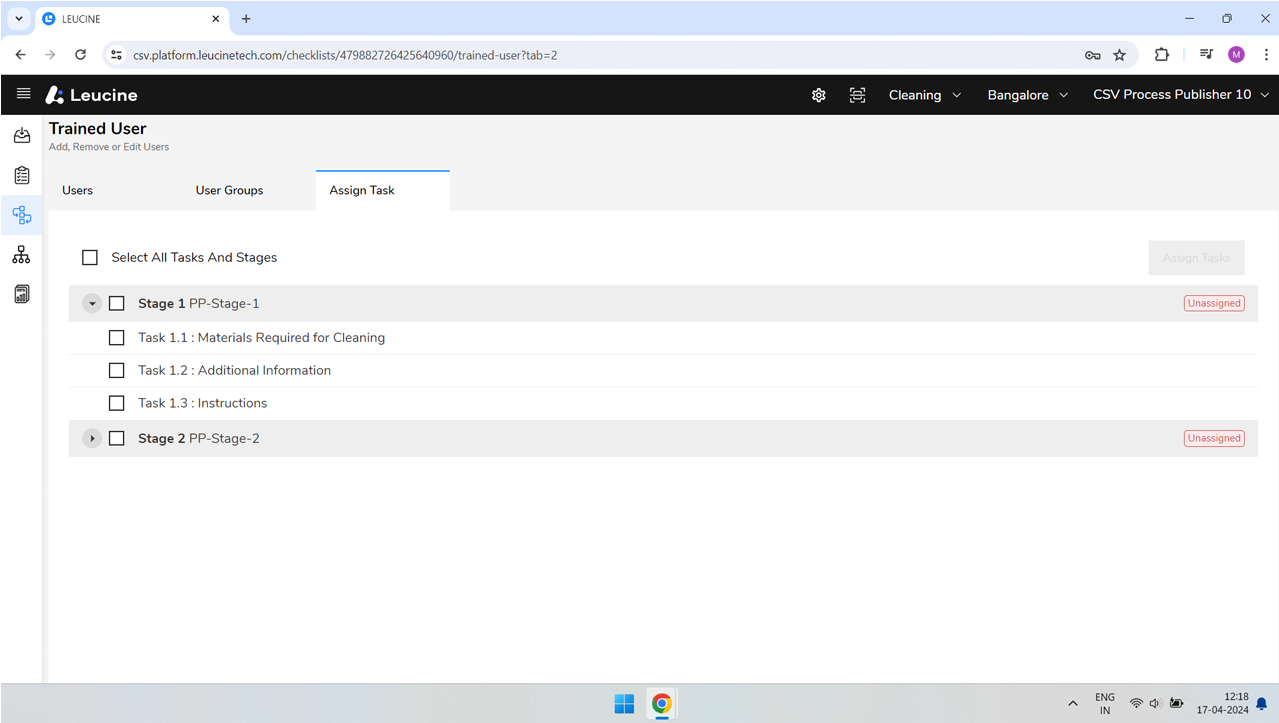
Task: Click the "Stage 1 PP-Stage-1" label
Action: tap(199, 303)
